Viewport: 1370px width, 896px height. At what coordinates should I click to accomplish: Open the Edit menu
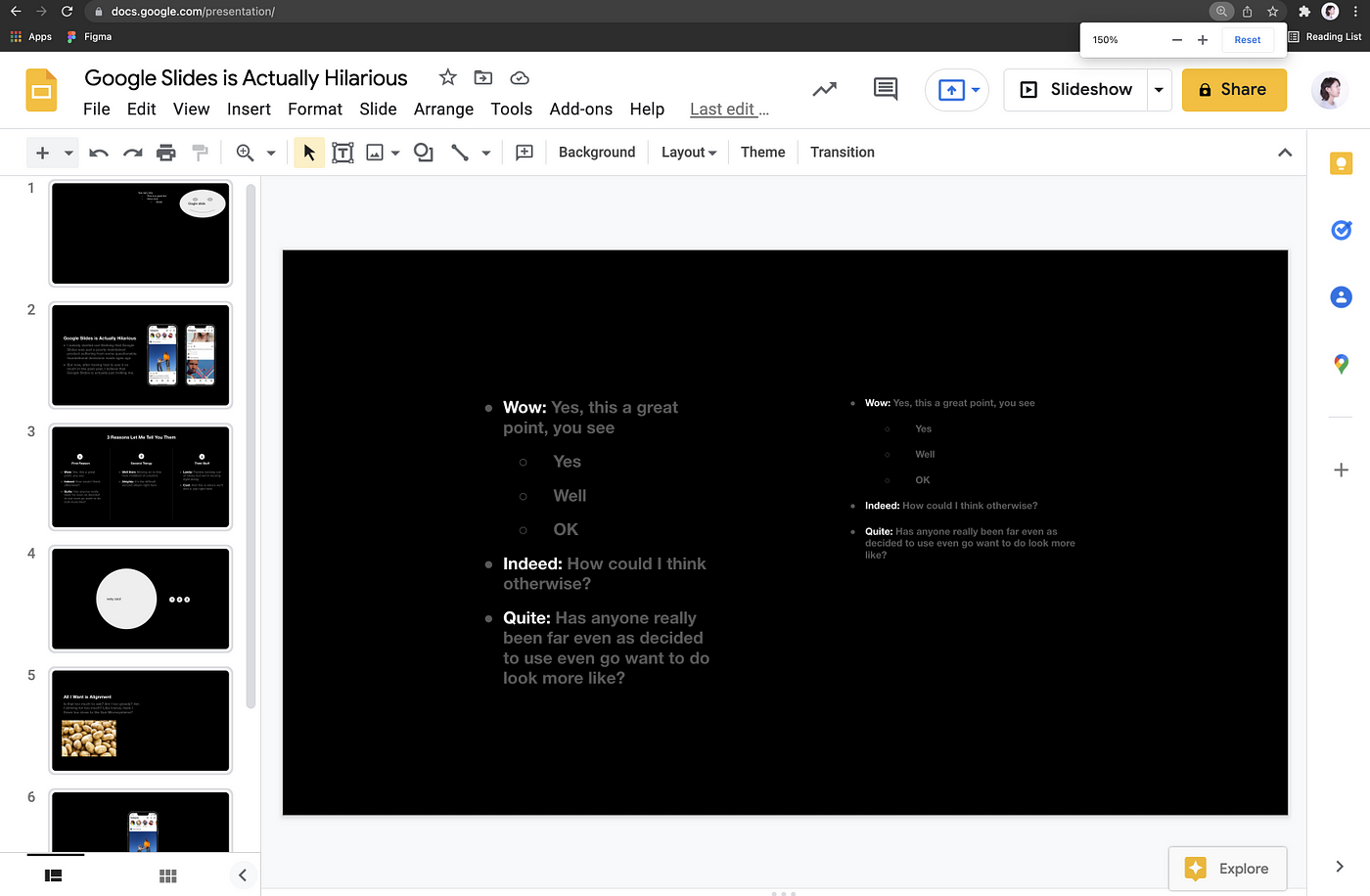point(142,110)
